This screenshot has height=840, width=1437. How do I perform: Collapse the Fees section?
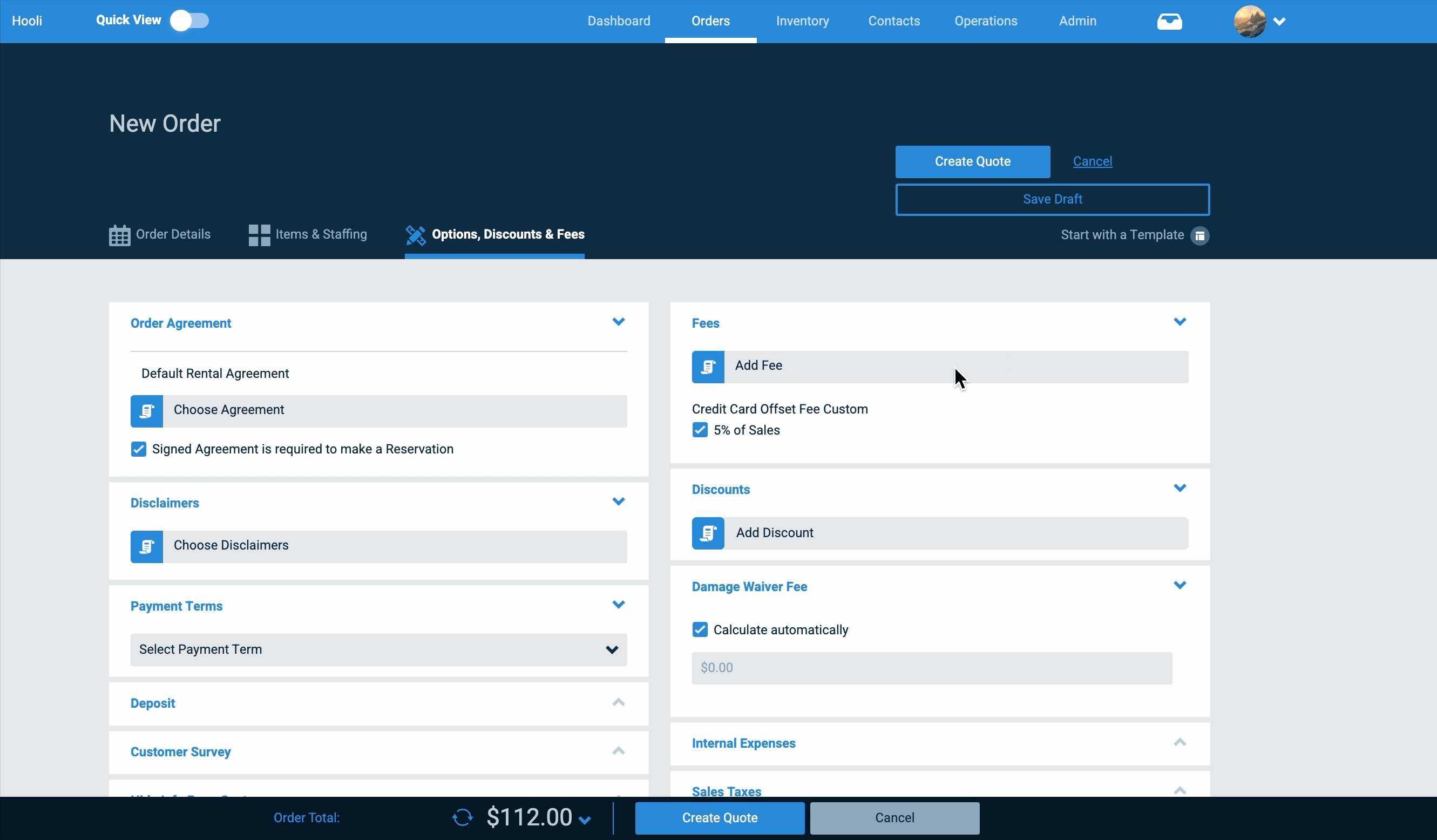(x=1180, y=322)
